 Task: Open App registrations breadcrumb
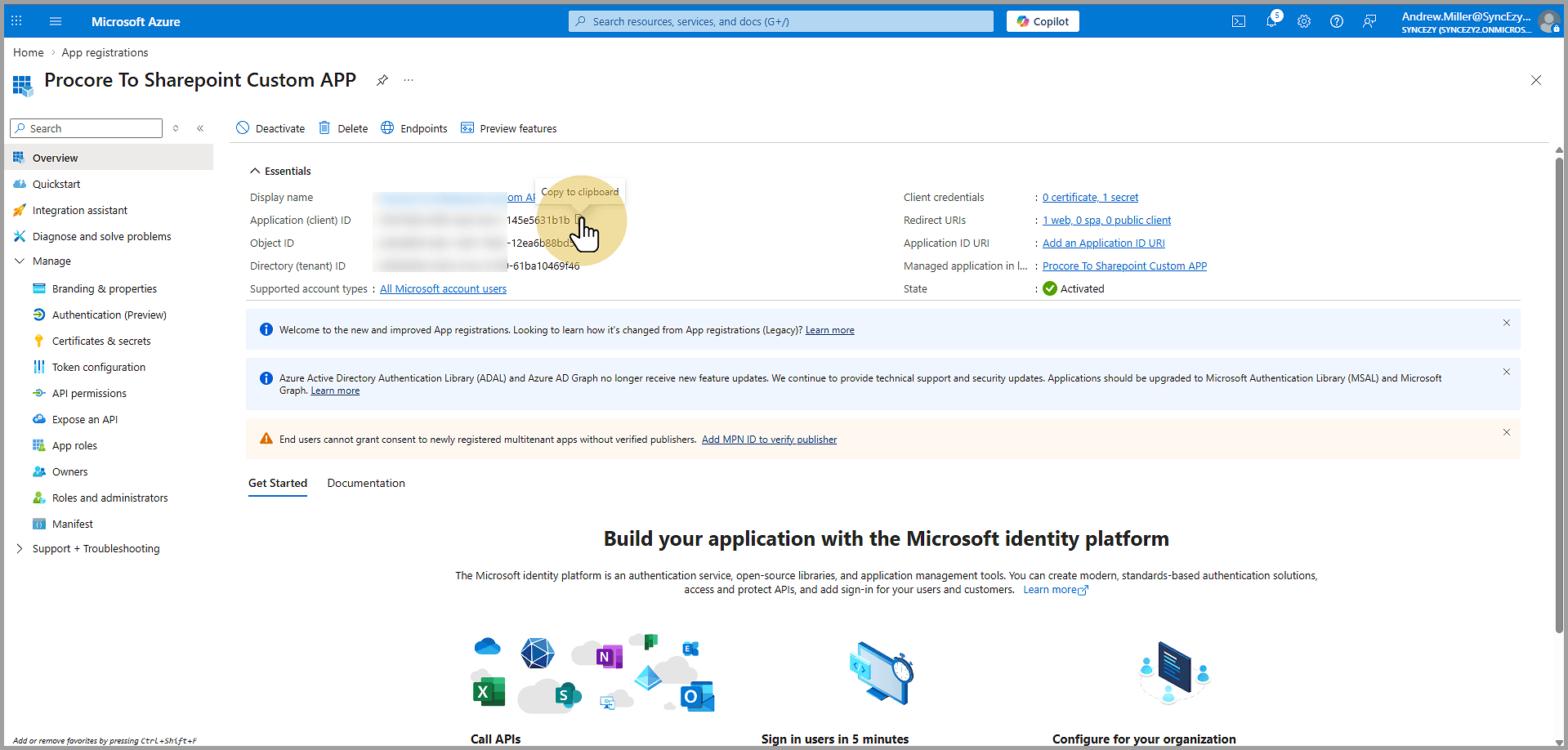105,52
